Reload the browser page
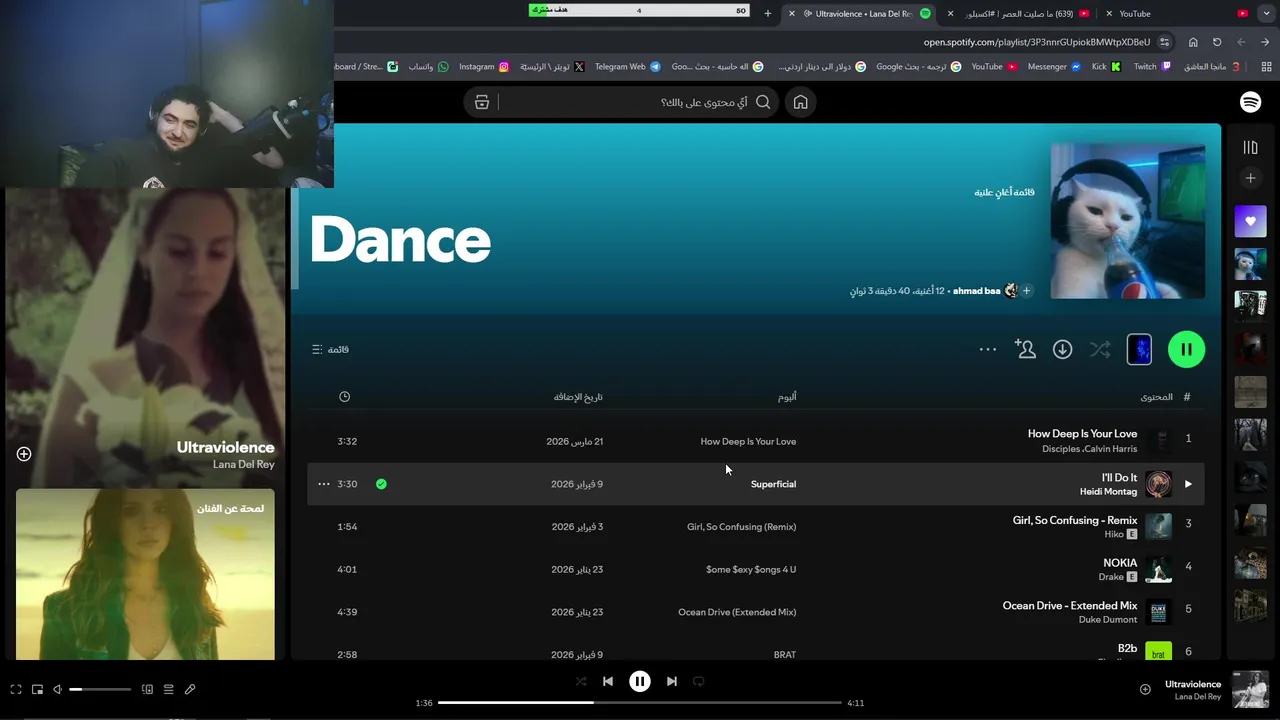Screen dimensions: 1280x720 tap(1217, 42)
